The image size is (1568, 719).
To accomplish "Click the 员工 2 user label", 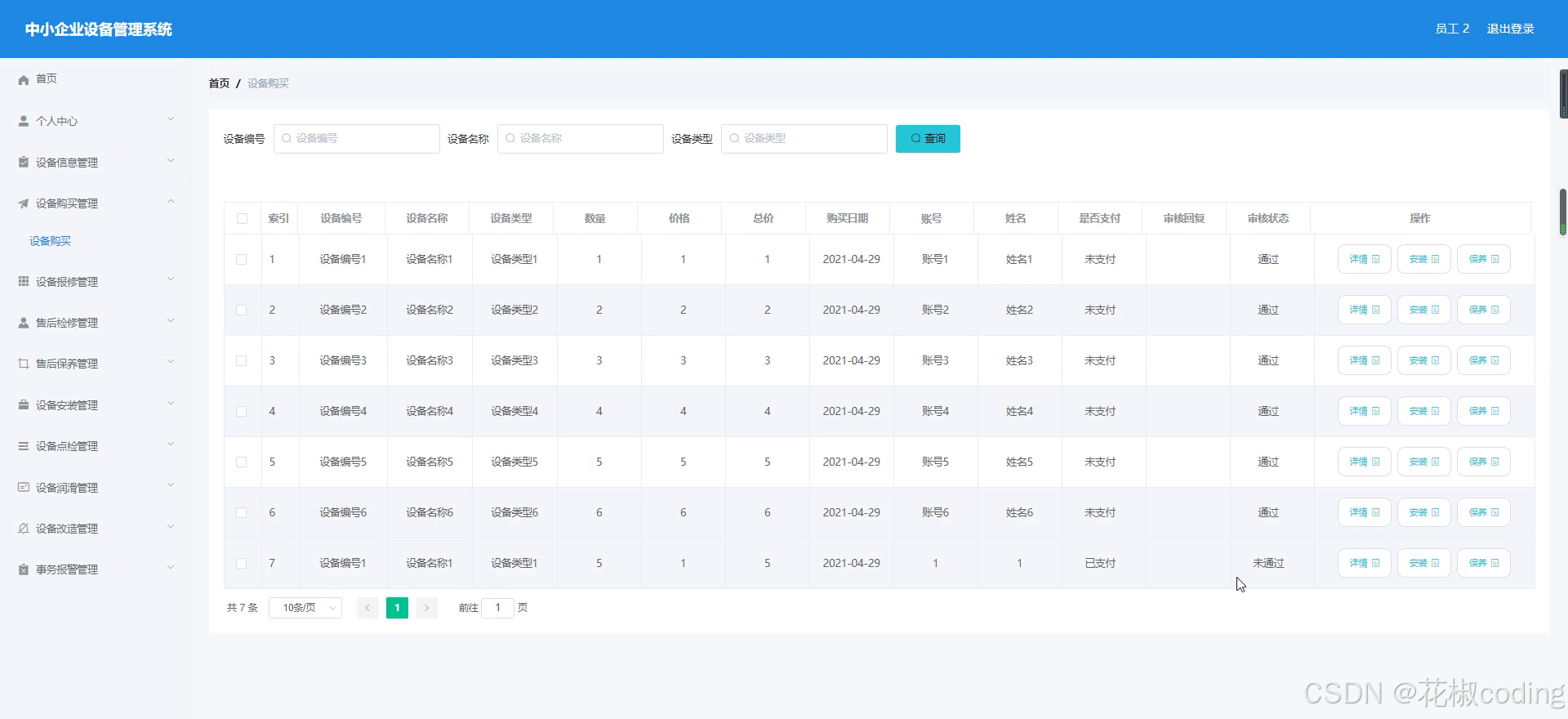I will [1452, 29].
